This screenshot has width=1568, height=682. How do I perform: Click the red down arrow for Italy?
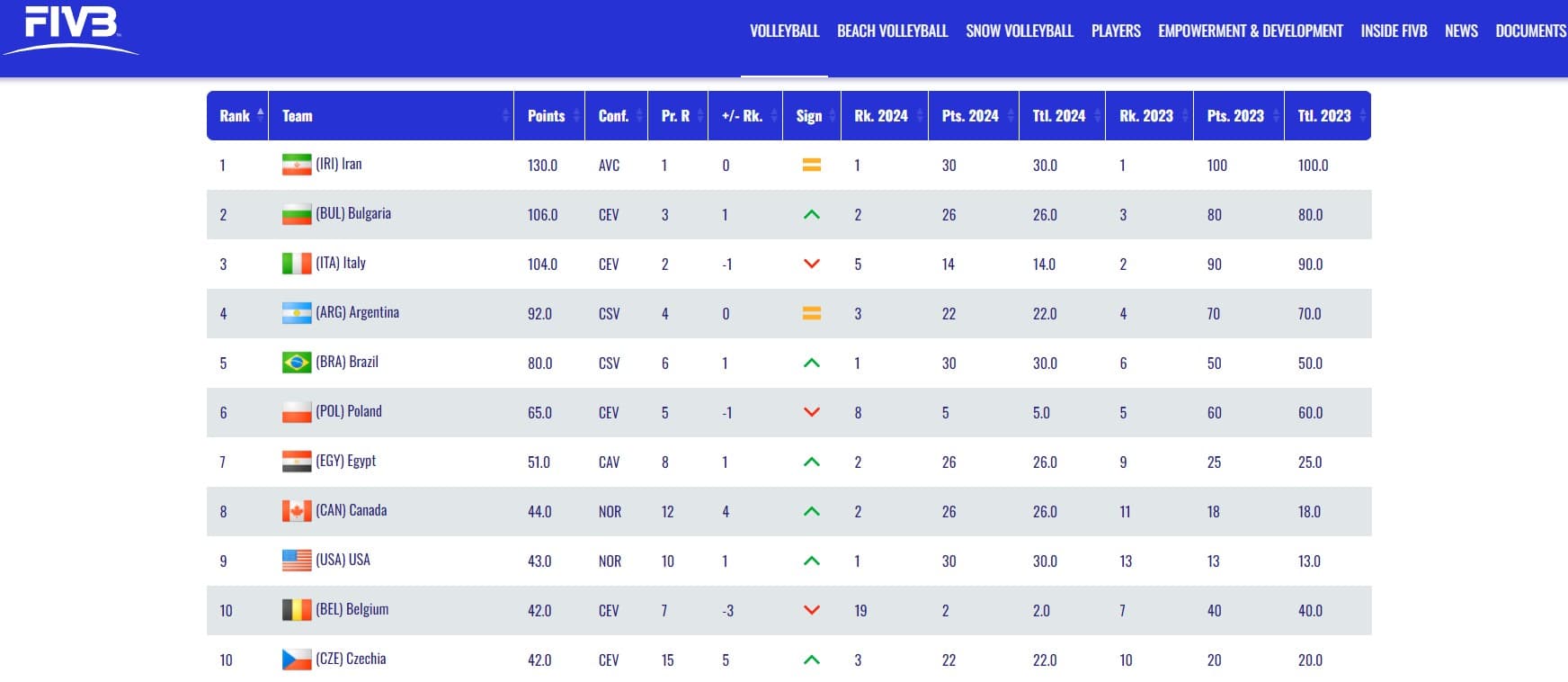tap(810, 264)
